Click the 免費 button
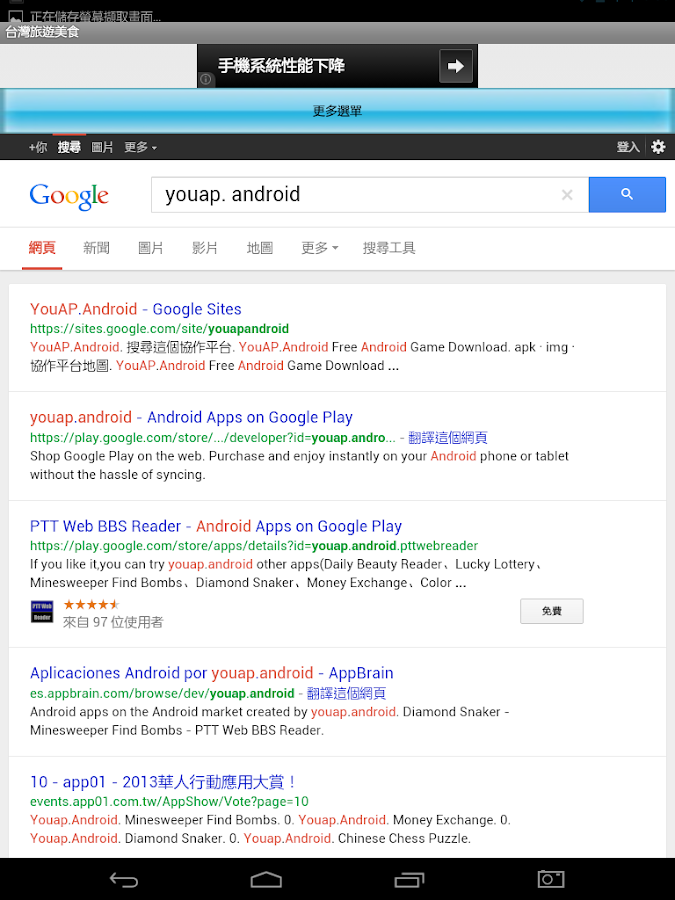Image resolution: width=675 pixels, height=900 pixels. [x=552, y=611]
